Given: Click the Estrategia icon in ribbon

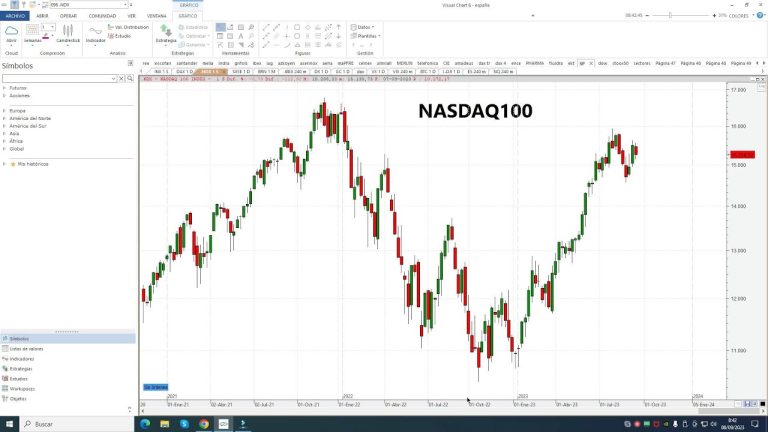Looking at the screenshot, I should (x=166, y=32).
